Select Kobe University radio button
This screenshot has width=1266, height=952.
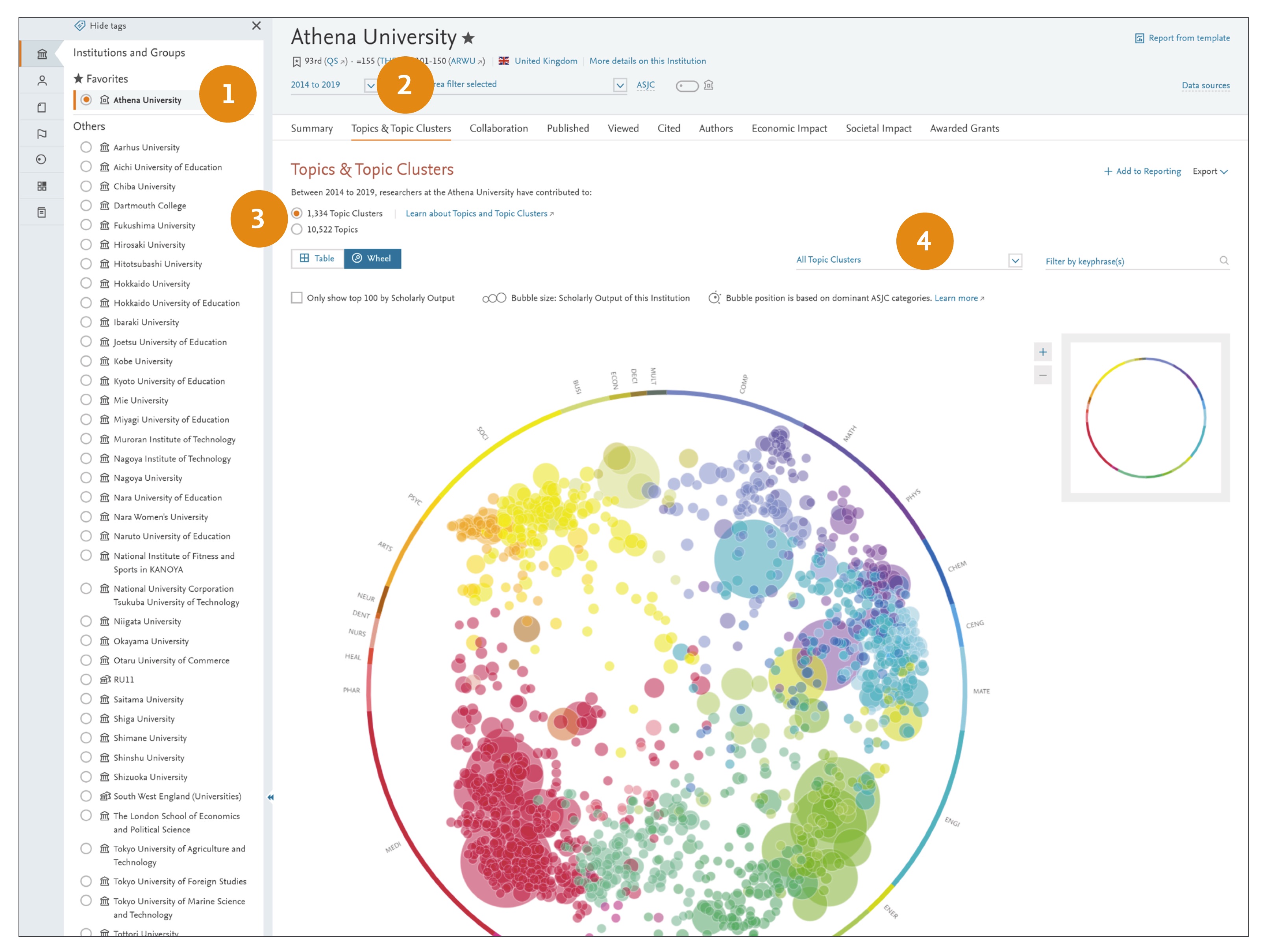tap(86, 361)
